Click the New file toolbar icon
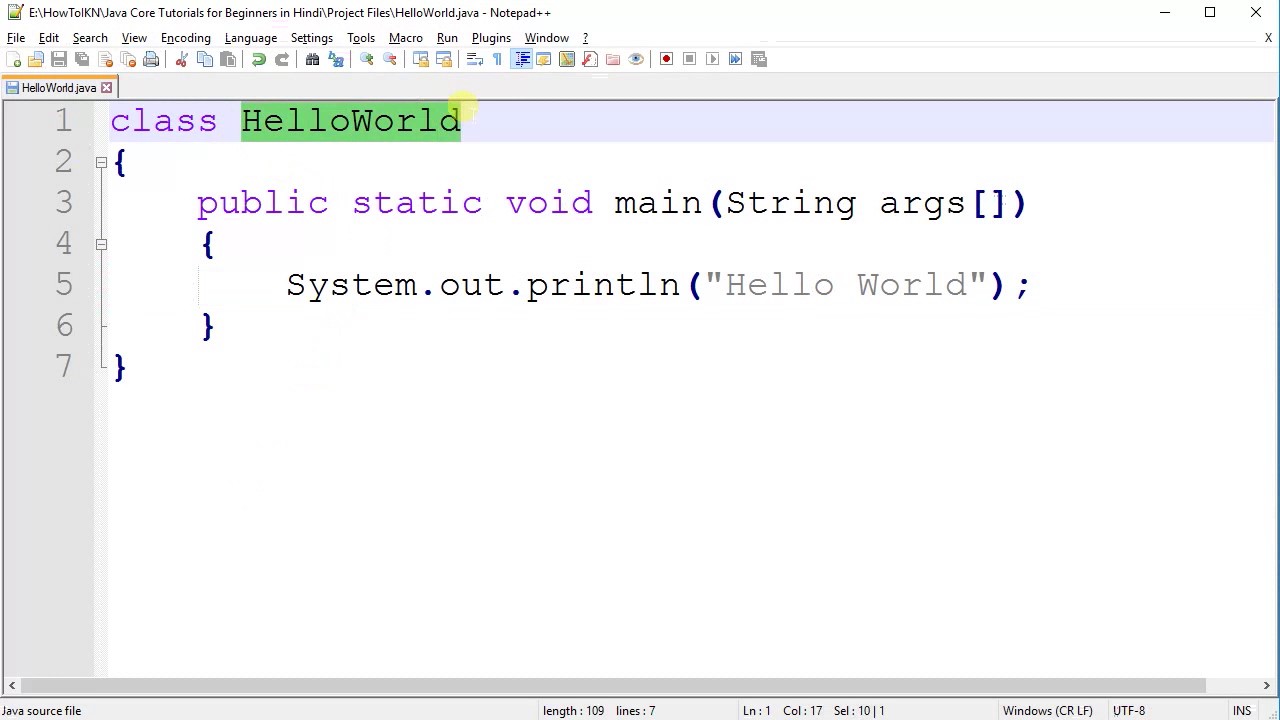Image resolution: width=1280 pixels, height=720 pixels. pos(13,59)
